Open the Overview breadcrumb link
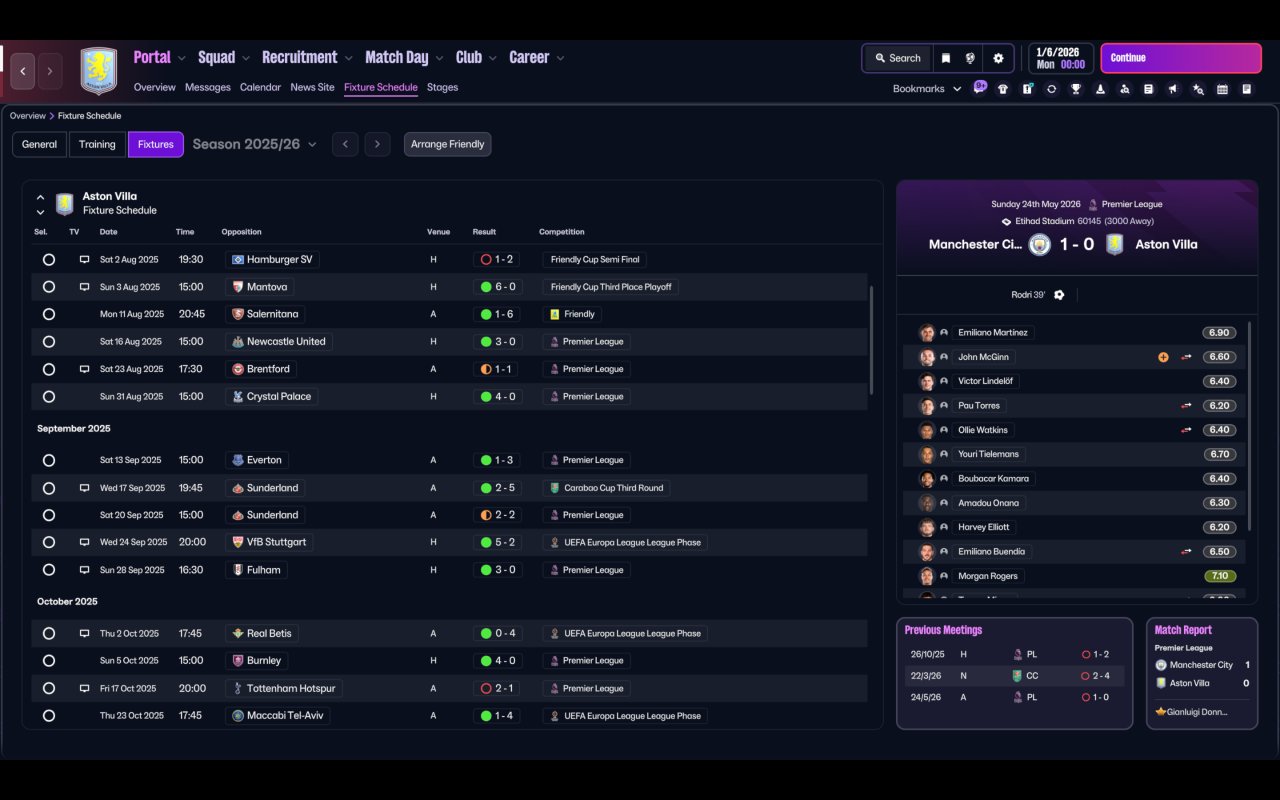Viewport: 1280px width, 800px height. point(28,116)
